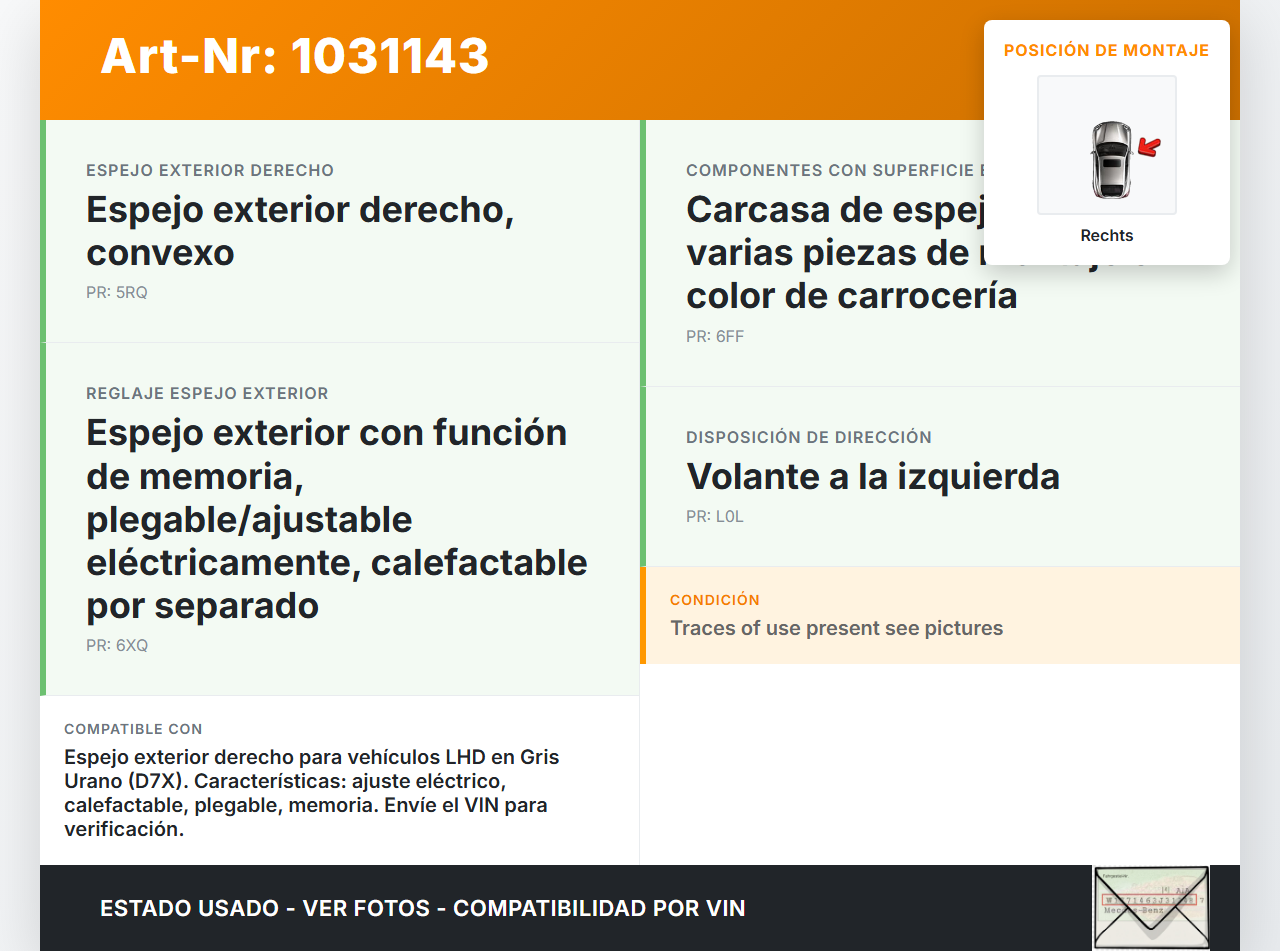Select 'Volante a la izquierda' title
This screenshot has height=952, width=1280.
click(873, 476)
